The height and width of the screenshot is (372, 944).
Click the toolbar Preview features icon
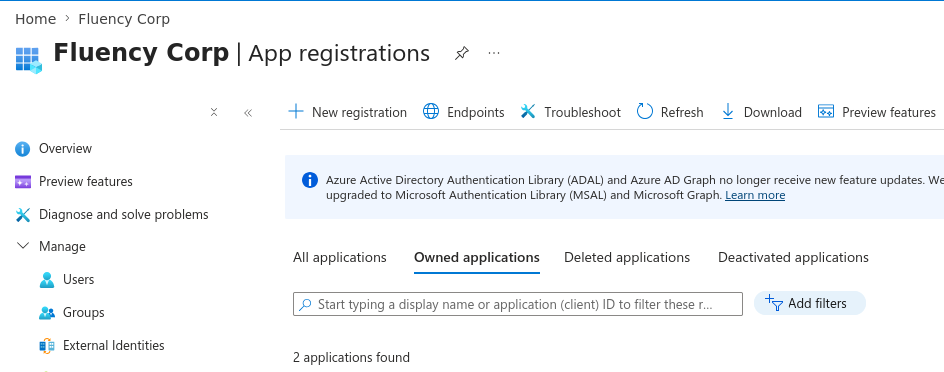pyautogui.click(x=826, y=111)
